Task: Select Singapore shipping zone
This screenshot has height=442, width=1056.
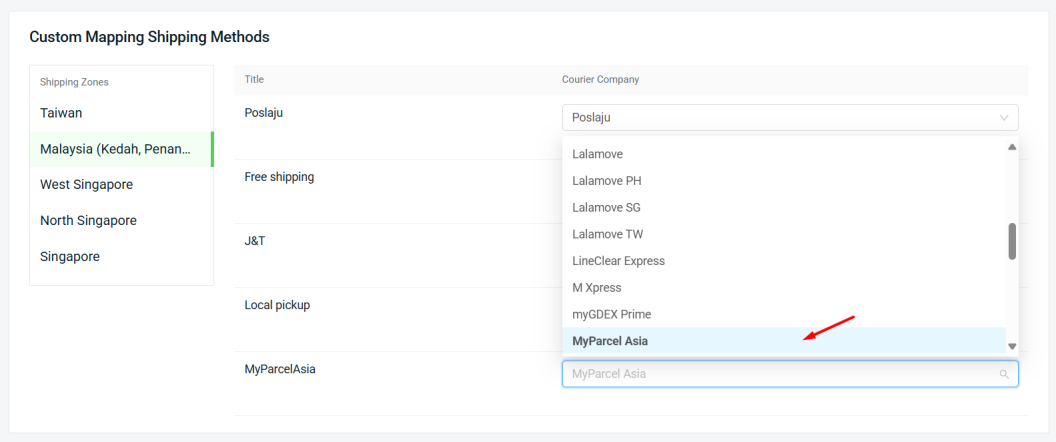Action: [x=70, y=256]
